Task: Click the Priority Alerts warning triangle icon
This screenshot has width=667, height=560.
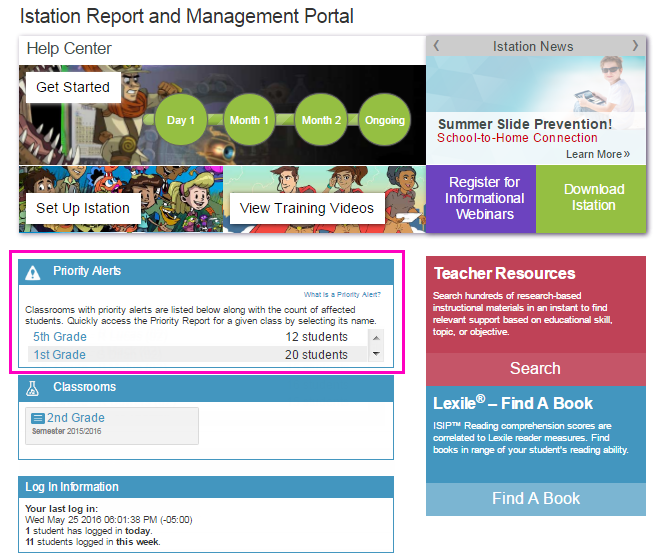Action: (x=33, y=273)
